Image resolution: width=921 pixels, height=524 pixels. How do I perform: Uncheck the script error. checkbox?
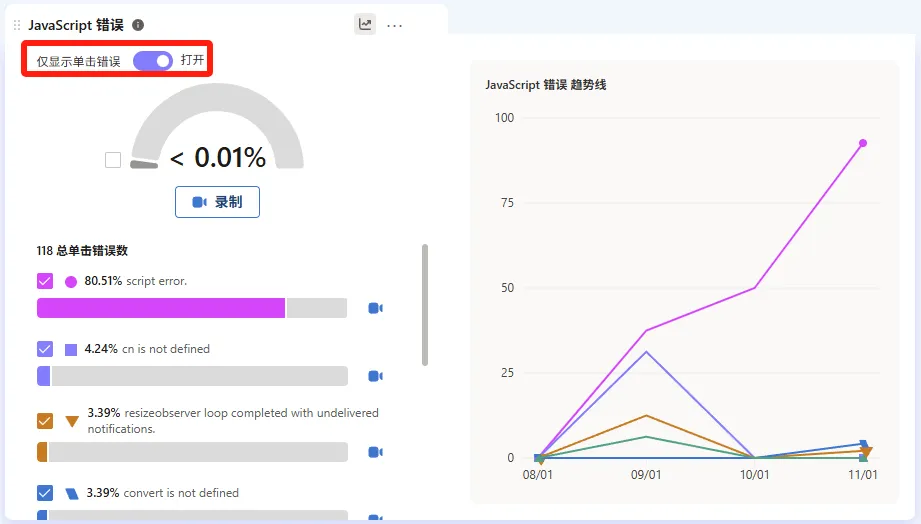[45, 281]
